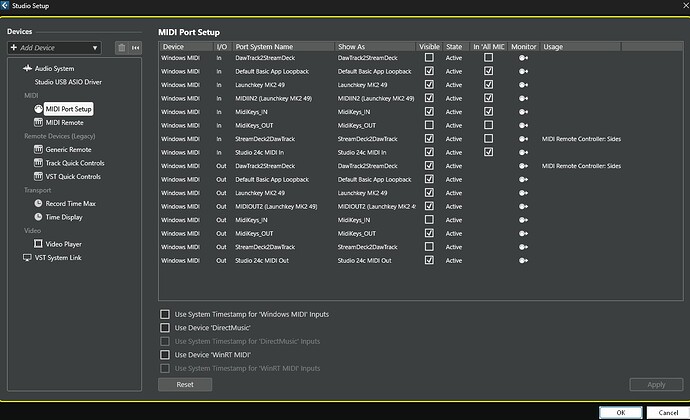
Task: Uncheck Visible for Default Basic App Loopback In
Action: (x=429, y=71)
